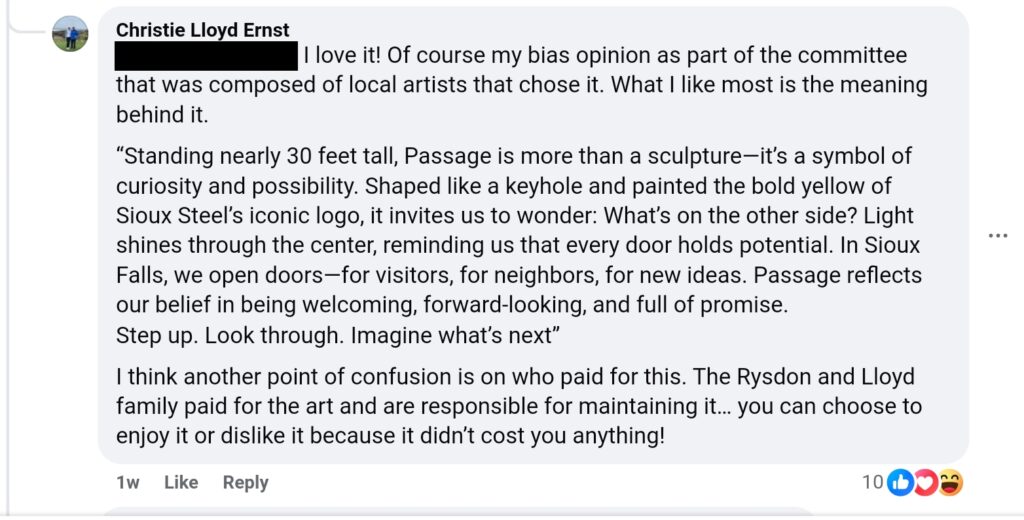Viewport: 1024px width, 520px height.
Task: Click the 'Step up. Look through.' line
Action: [229, 335]
